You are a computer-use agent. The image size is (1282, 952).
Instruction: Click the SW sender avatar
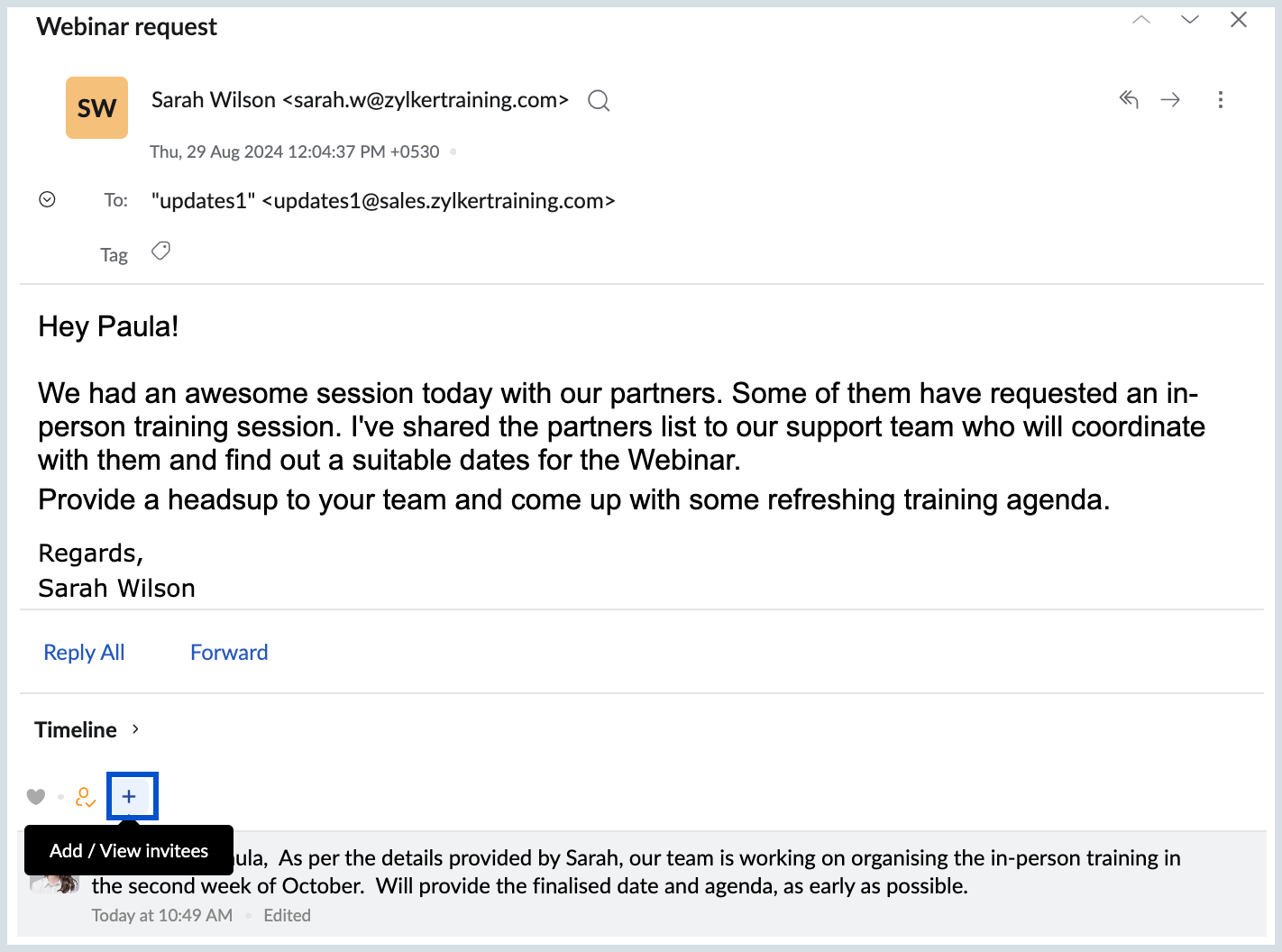(x=96, y=108)
